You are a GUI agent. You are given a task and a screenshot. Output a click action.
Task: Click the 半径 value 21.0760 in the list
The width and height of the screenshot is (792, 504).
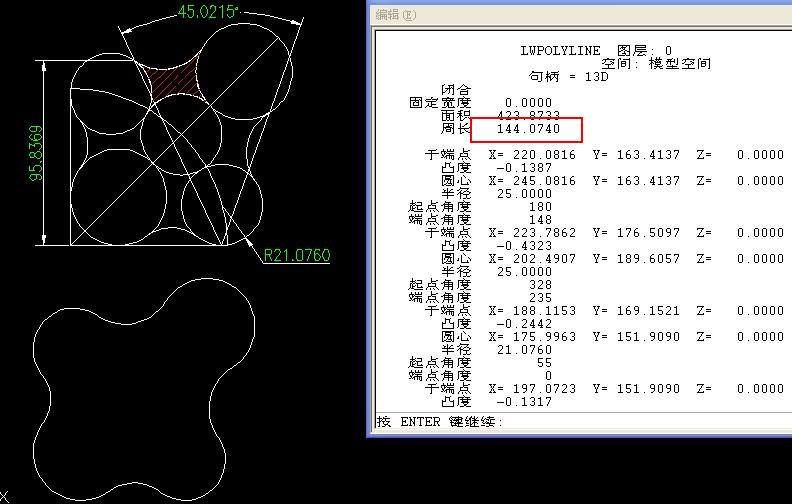click(524, 350)
